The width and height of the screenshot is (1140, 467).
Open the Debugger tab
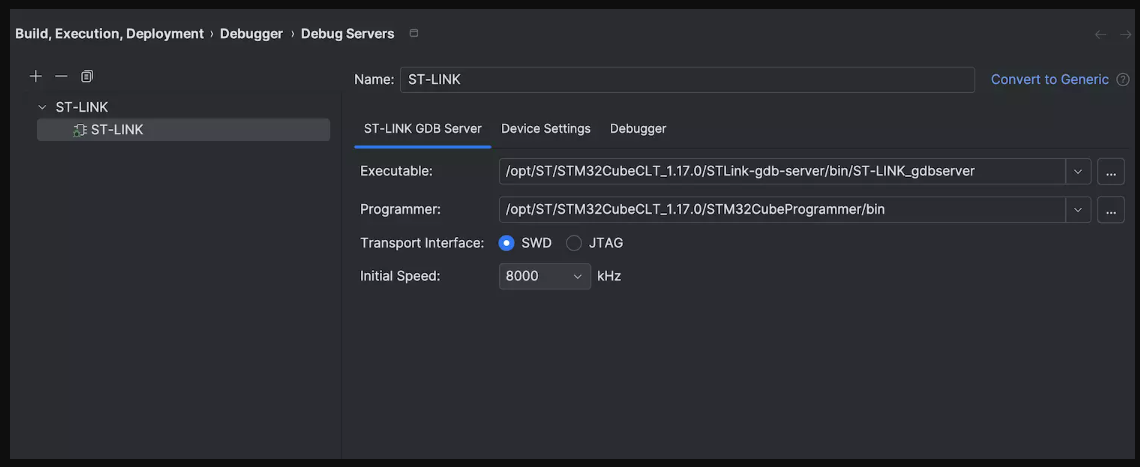638,129
